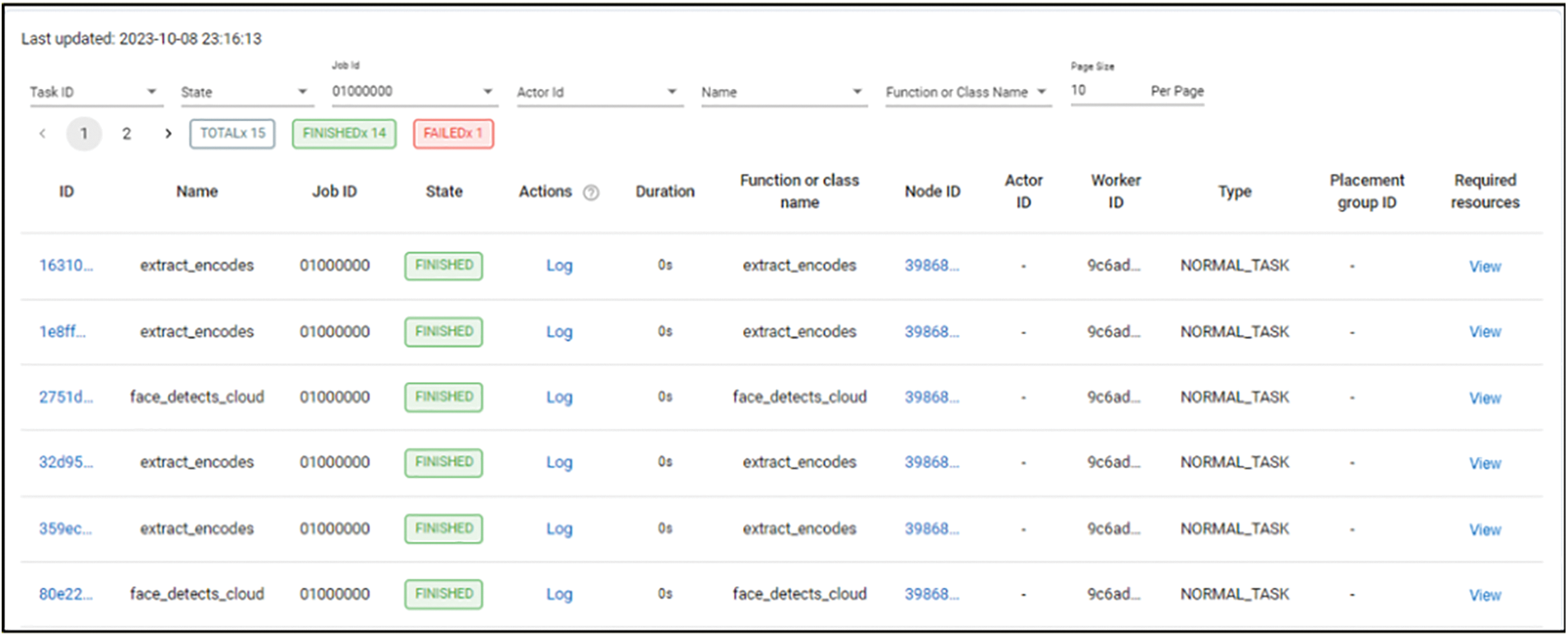This screenshot has width=1568, height=637.
Task: Go to next page using right chevron
Action: (168, 133)
